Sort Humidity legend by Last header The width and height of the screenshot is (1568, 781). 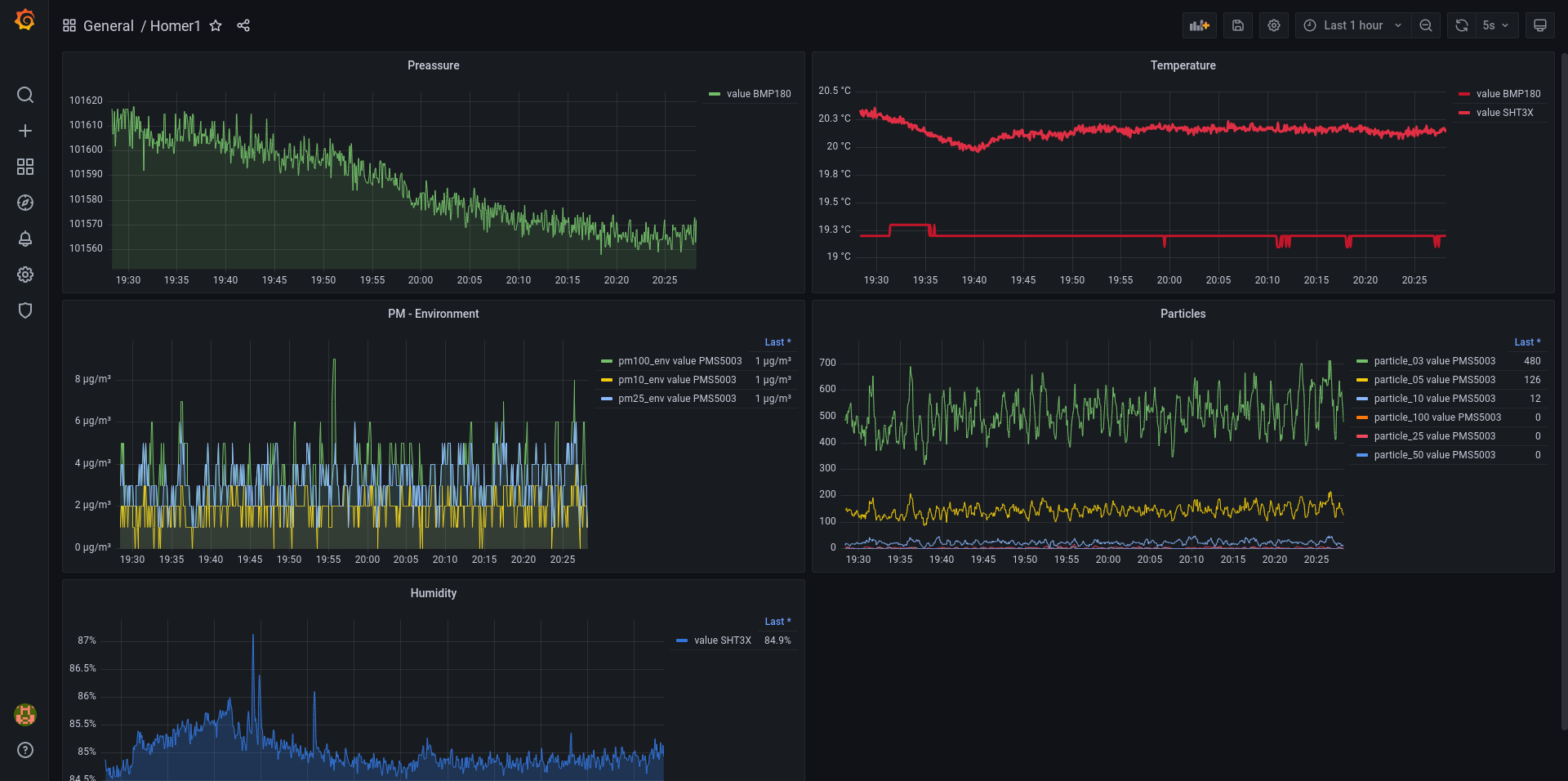(777, 622)
